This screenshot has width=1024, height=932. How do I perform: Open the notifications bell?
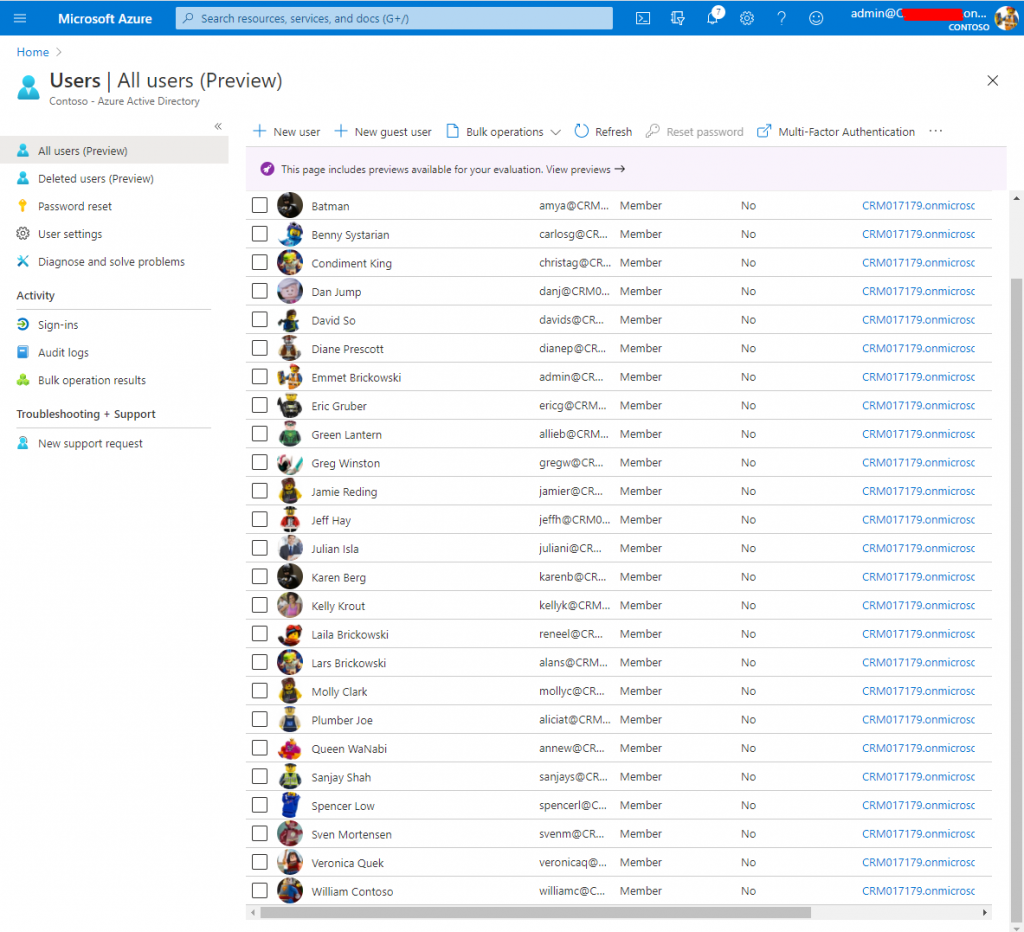pyautogui.click(x=712, y=17)
